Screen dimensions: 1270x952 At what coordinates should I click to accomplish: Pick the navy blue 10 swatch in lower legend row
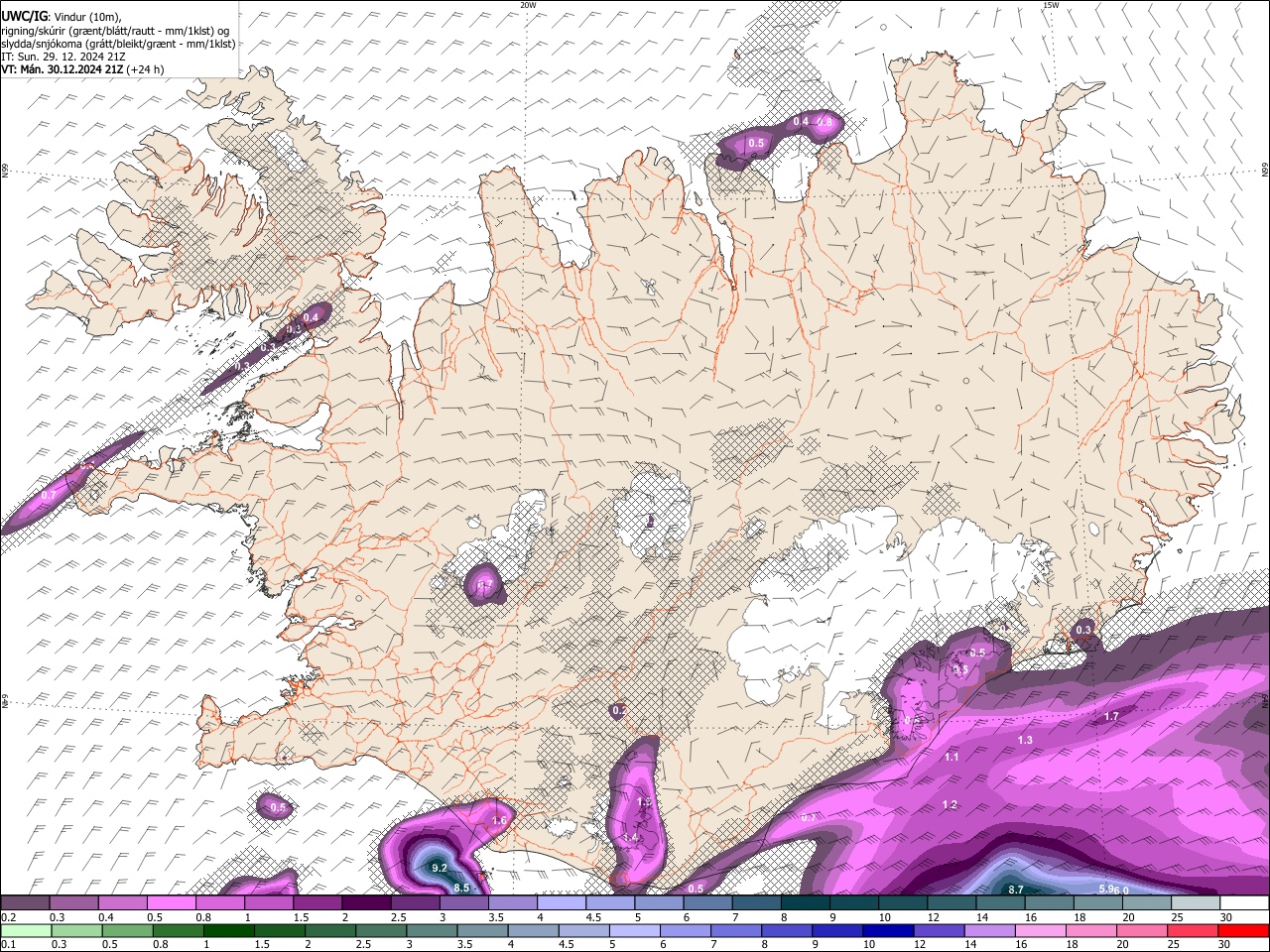pos(888,930)
